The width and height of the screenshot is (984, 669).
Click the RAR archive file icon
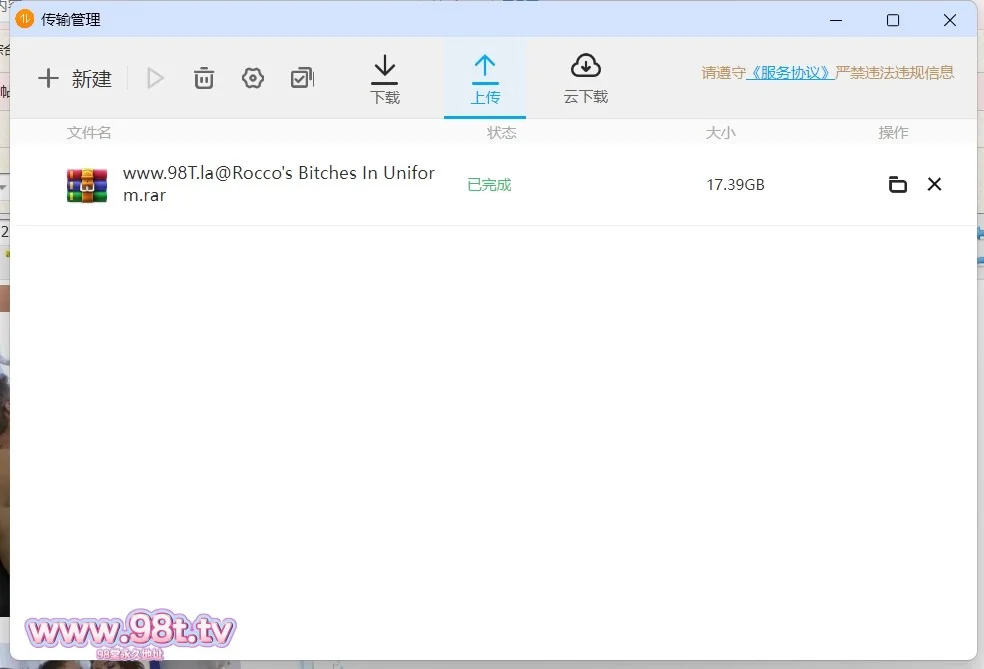click(x=87, y=185)
